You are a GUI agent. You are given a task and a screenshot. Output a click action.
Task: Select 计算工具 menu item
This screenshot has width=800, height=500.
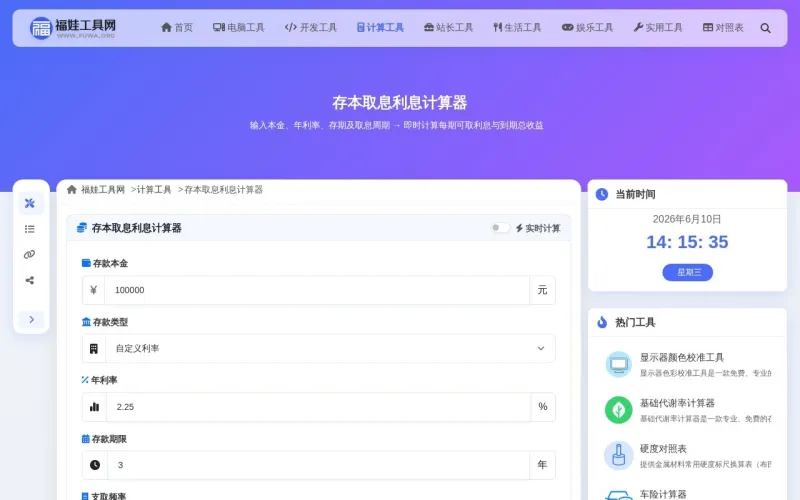pyautogui.click(x=380, y=28)
